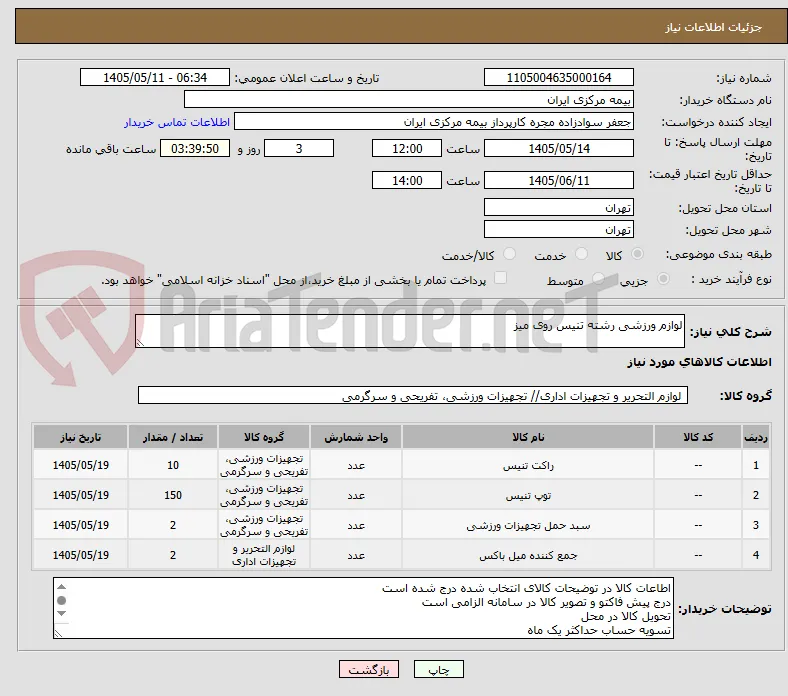Select the کالا radio button
This screenshot has height=696, width=788.
[637, 254]
